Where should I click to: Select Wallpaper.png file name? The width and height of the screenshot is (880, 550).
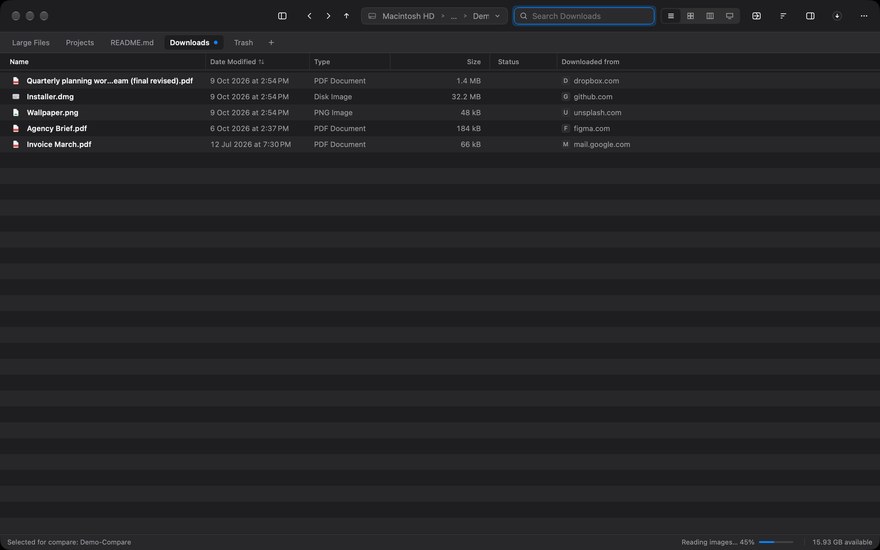tap(53, 112)
